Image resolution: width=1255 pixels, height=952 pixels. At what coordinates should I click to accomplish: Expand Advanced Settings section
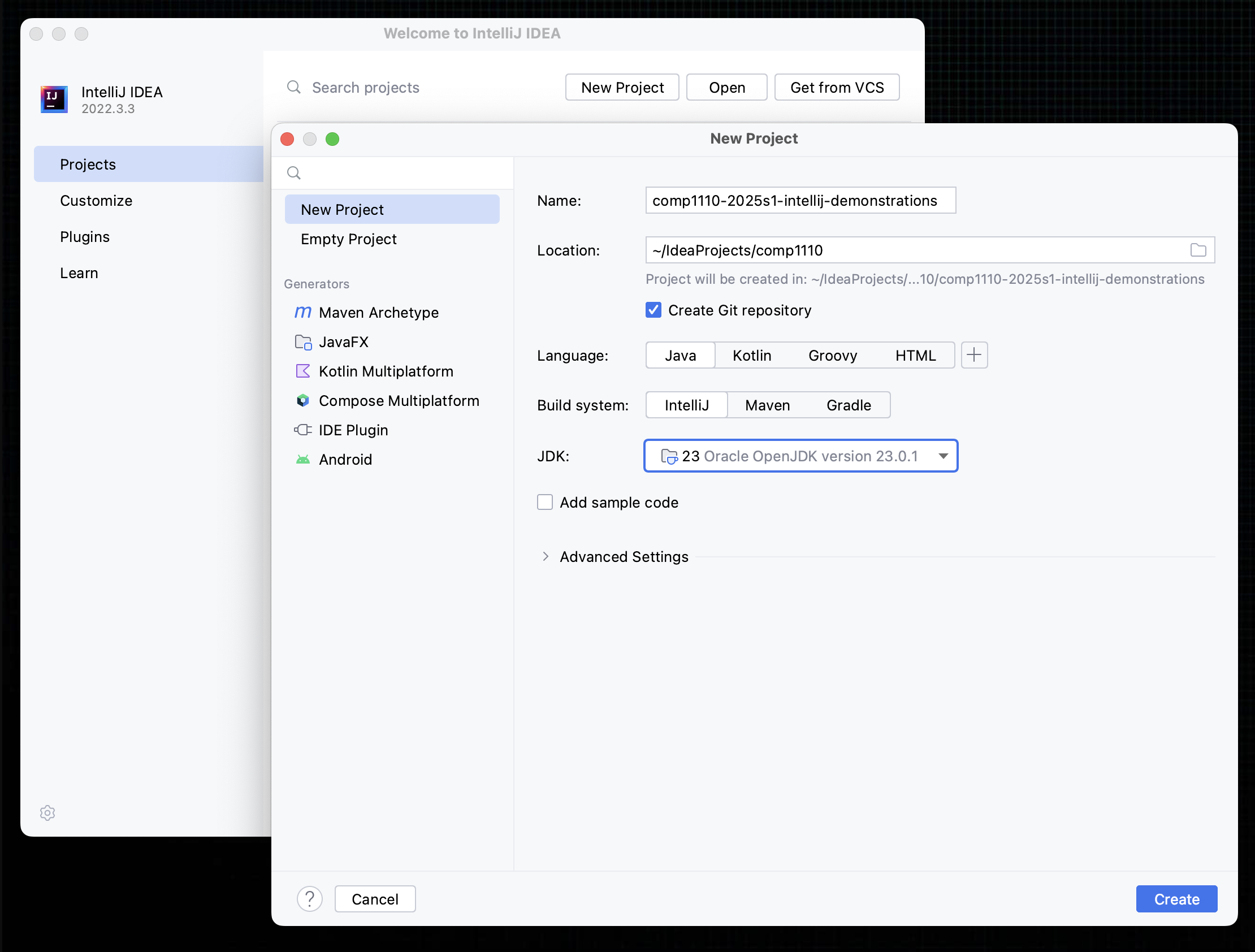(x=546, y=557)
